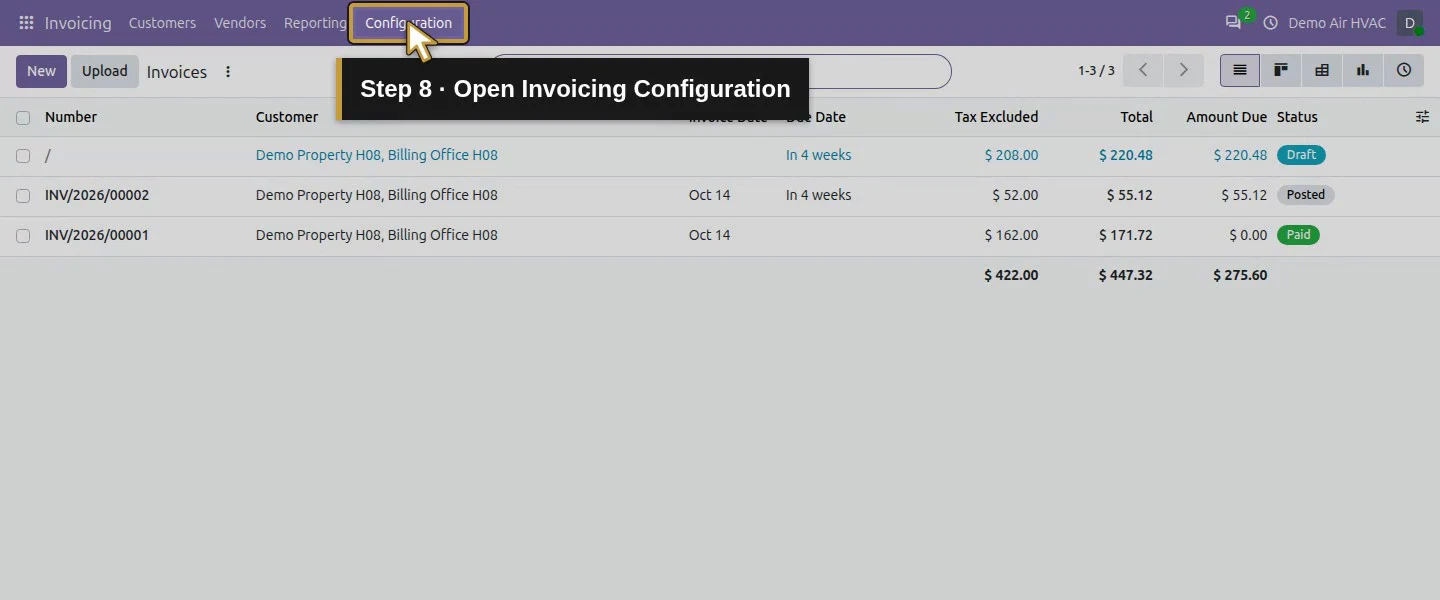
Task: Tick checkbox for INV/2026/00002
Action: pyautogui.click(x=23, y=196)
